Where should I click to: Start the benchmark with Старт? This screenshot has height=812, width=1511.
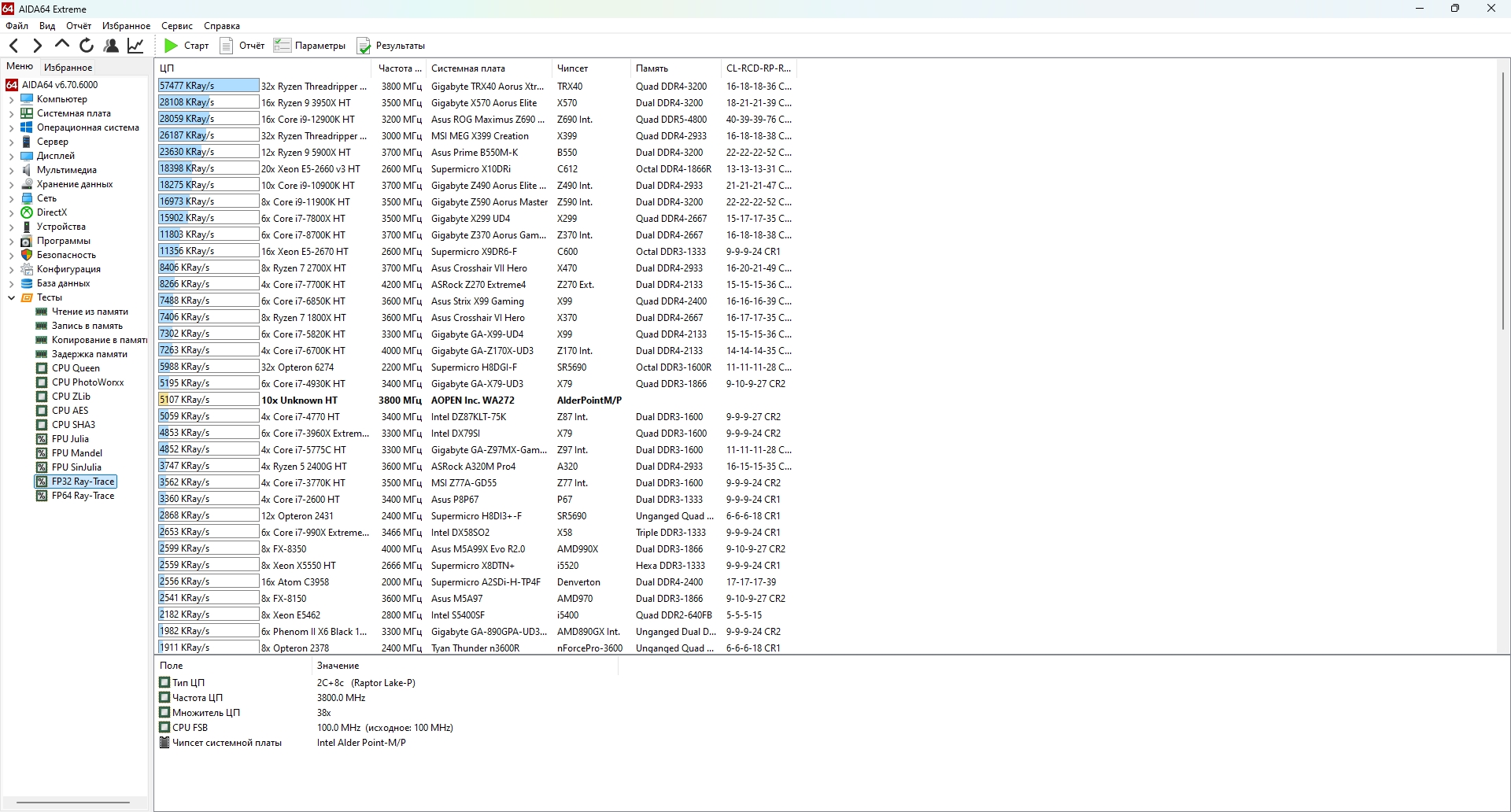click(x=187, y=46)
